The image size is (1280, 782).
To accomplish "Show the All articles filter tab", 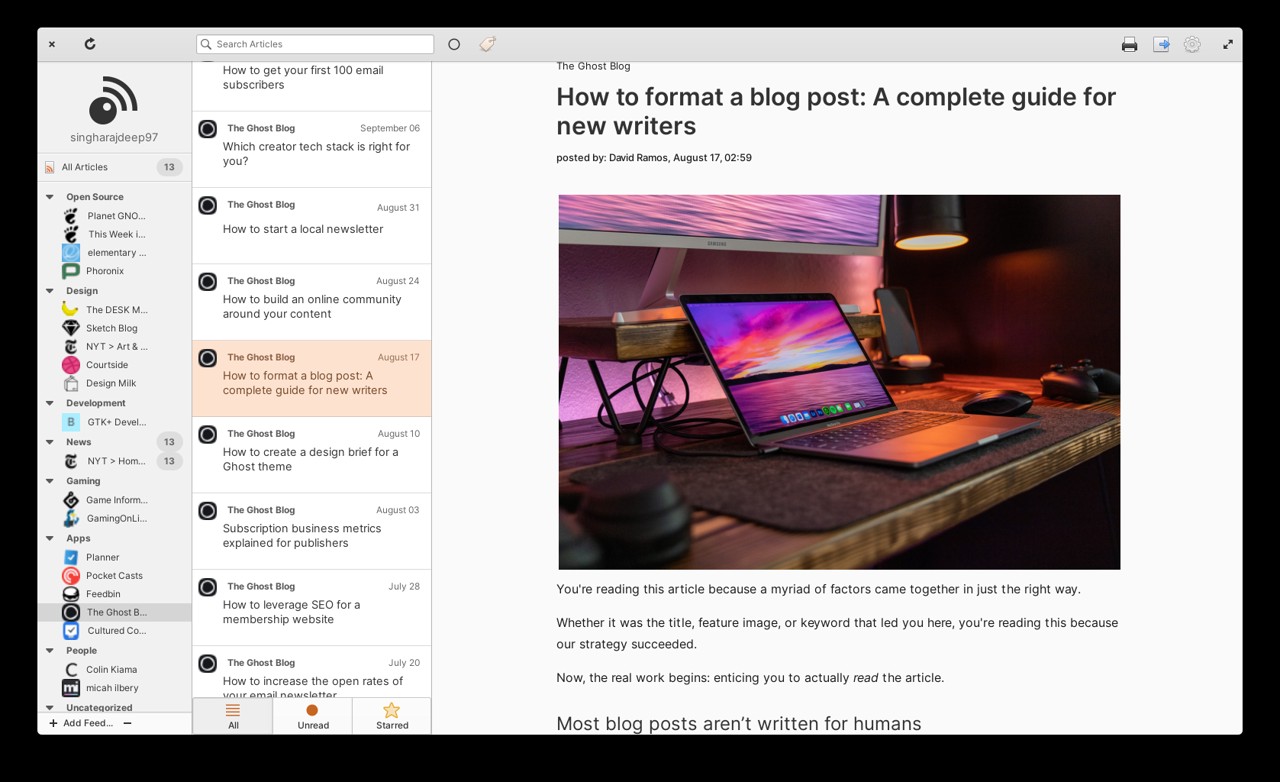I will [233, 716].
